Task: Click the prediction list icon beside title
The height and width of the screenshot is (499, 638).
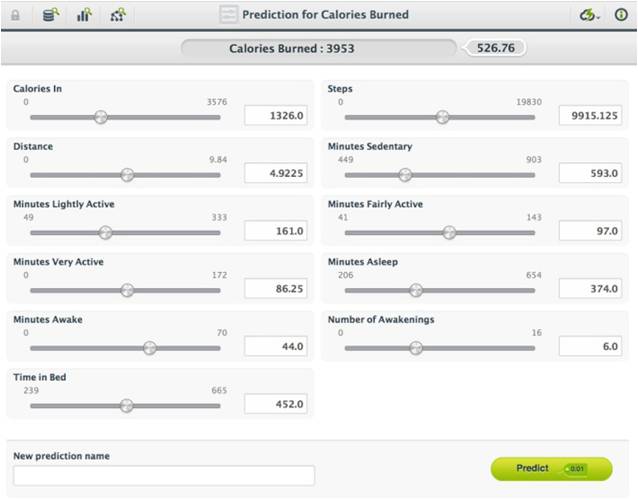Action: point(229,15)
